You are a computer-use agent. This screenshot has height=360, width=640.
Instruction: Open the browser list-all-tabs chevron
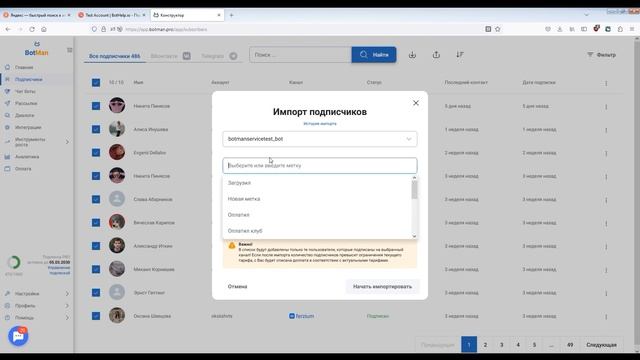click(587, 15)
